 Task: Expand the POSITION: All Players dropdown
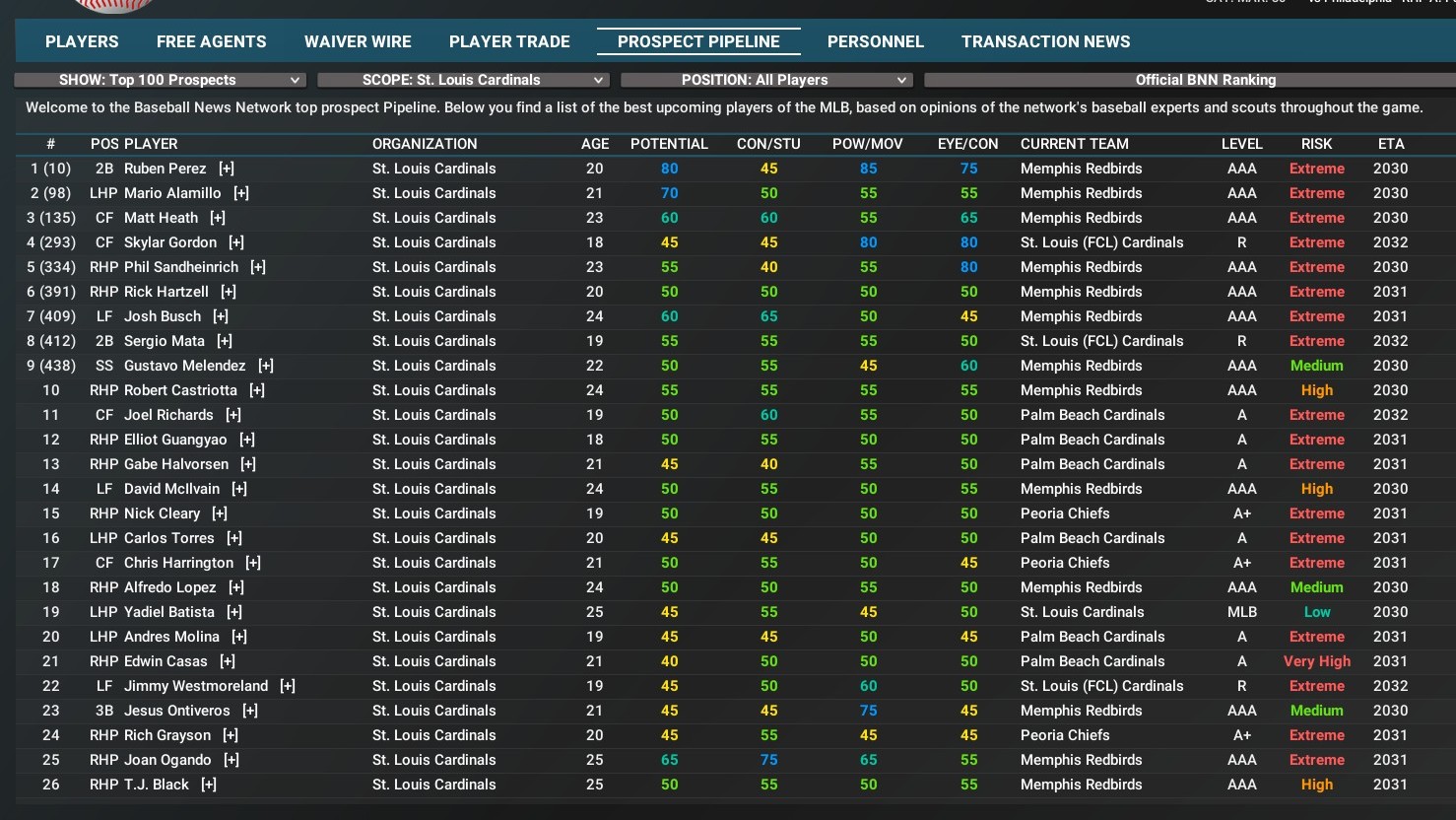[766, 80]
